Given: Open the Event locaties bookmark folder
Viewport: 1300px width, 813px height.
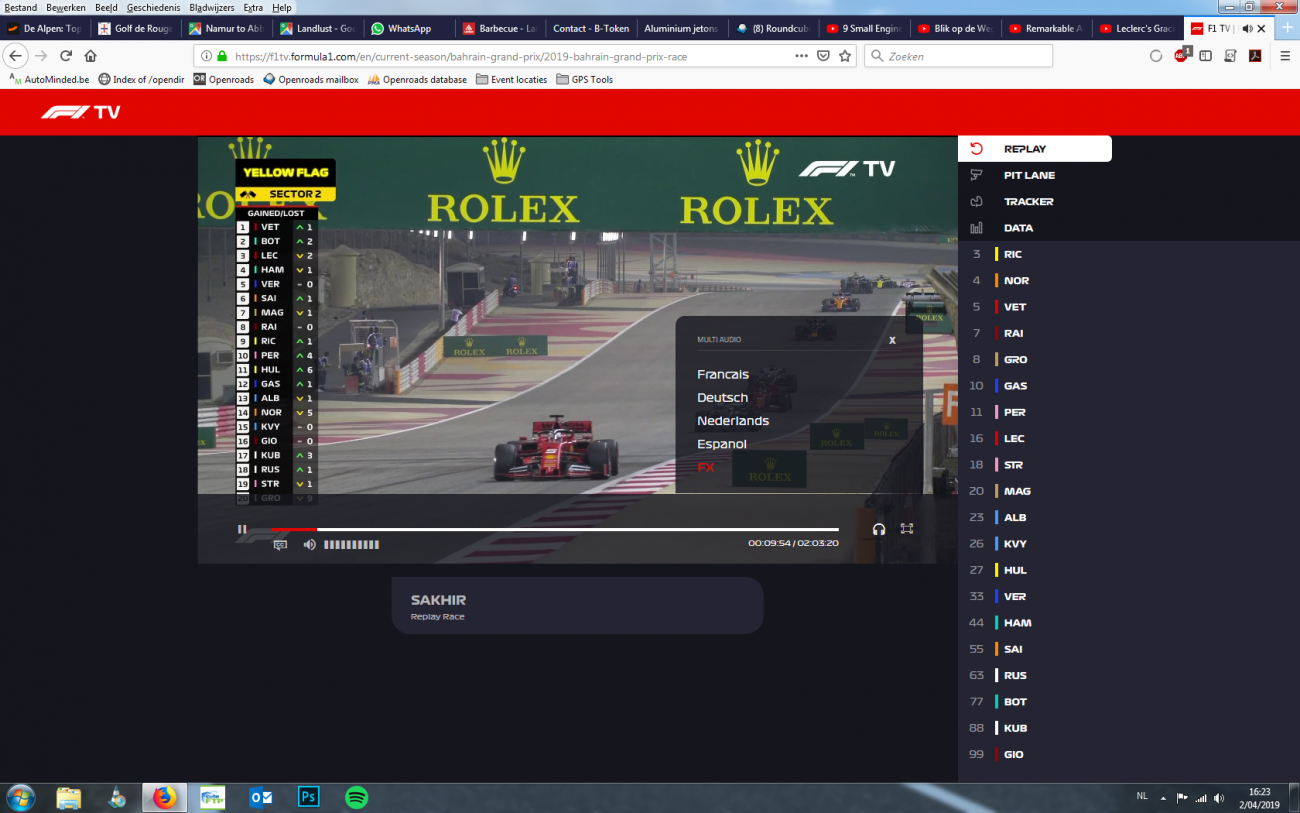Looking at the screenshot, I should tap(512, 79).
